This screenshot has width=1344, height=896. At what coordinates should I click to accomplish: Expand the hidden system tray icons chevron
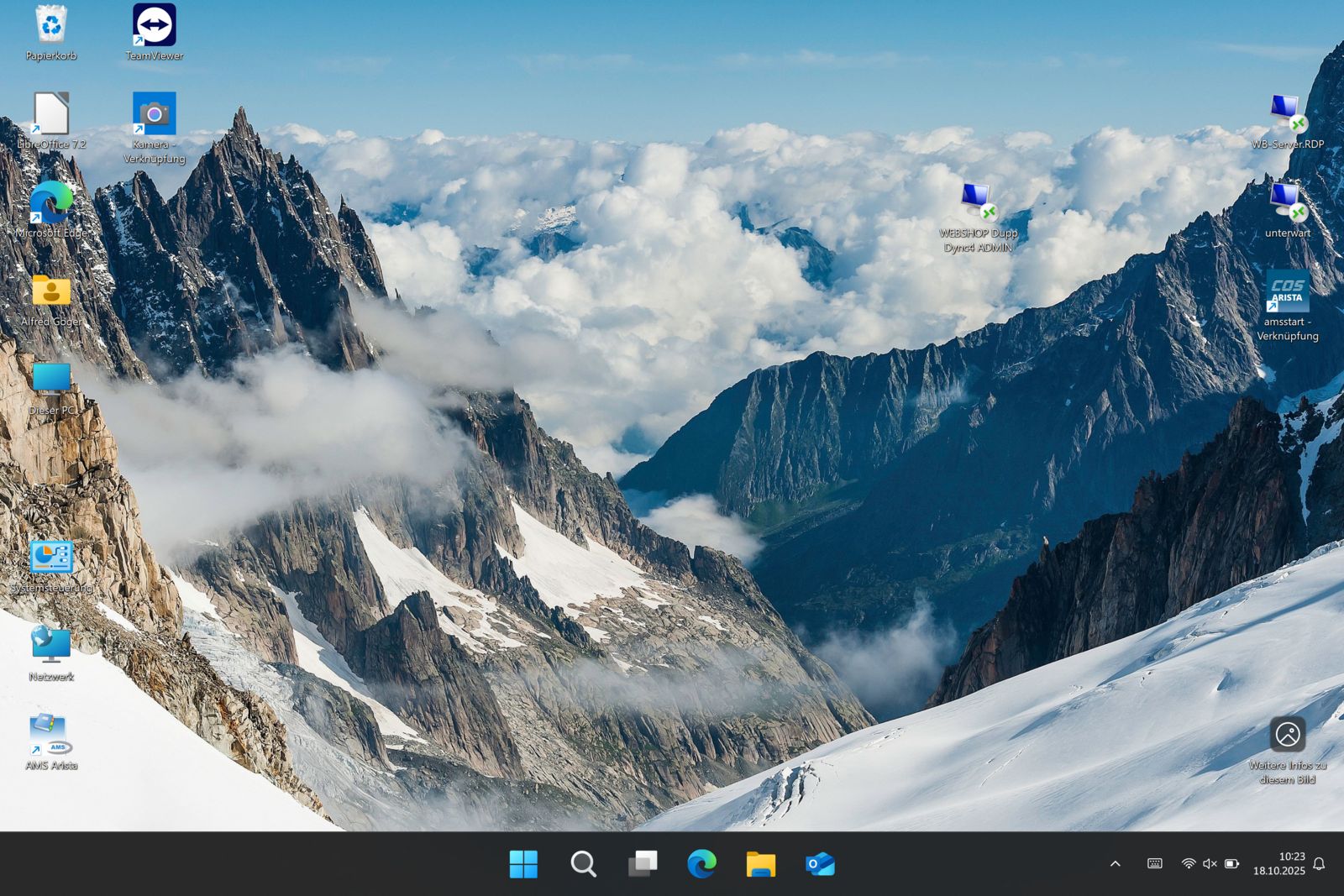click(x=1116, y=864)
